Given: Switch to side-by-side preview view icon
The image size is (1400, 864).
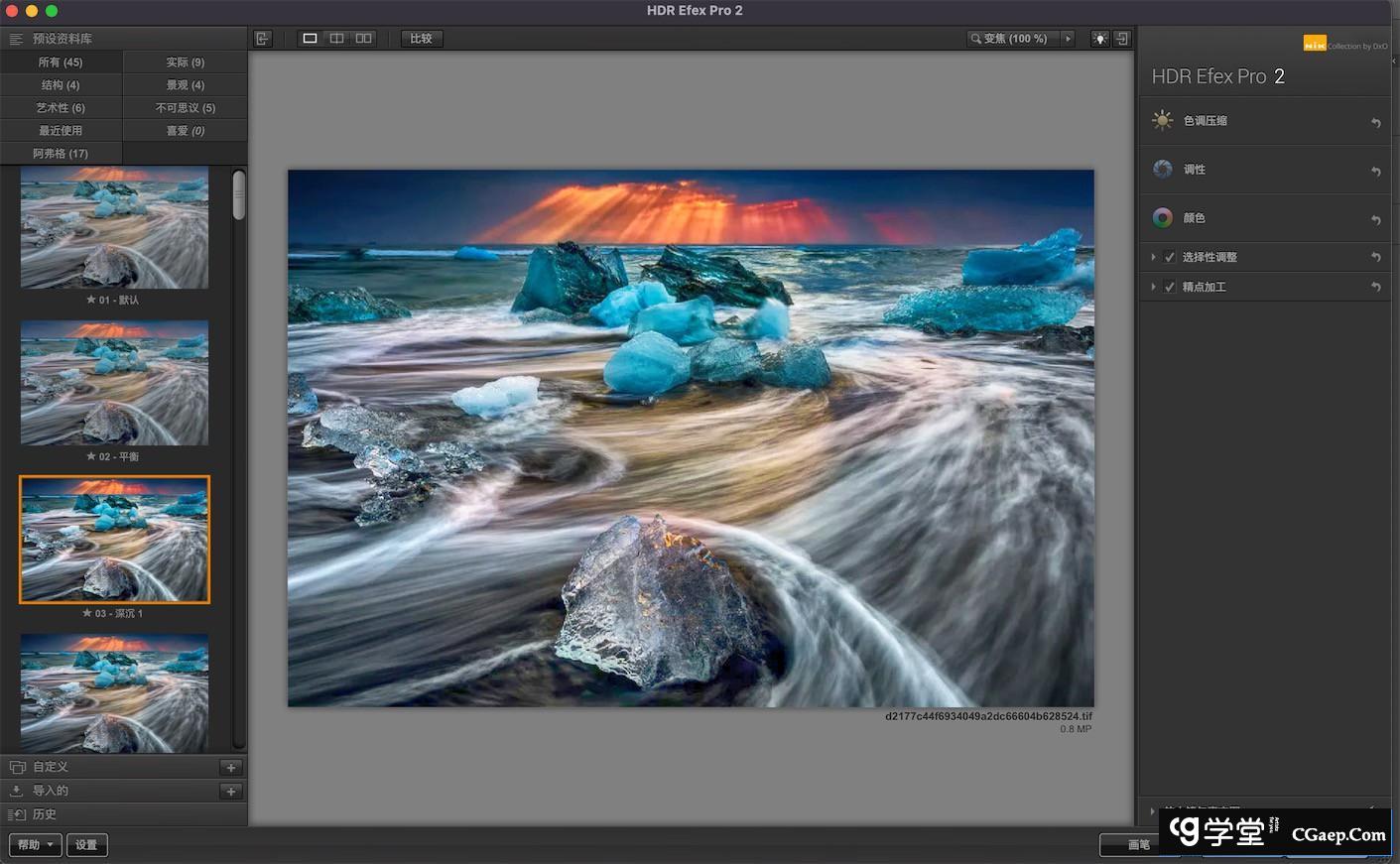Looking at the screenshot, I should click(x=364, y=39).
